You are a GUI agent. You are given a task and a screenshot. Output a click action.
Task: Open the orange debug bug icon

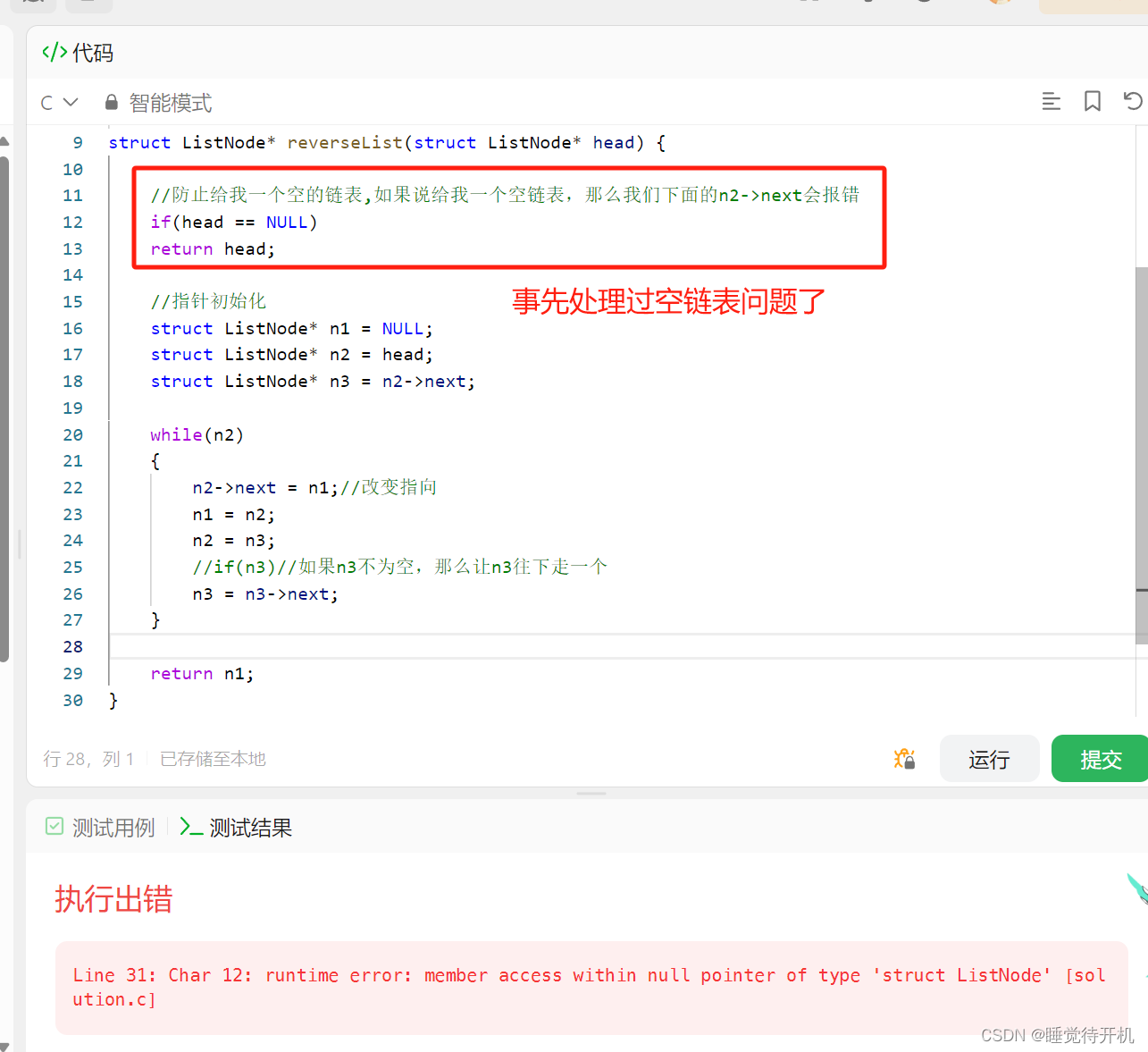coord(904,758)
